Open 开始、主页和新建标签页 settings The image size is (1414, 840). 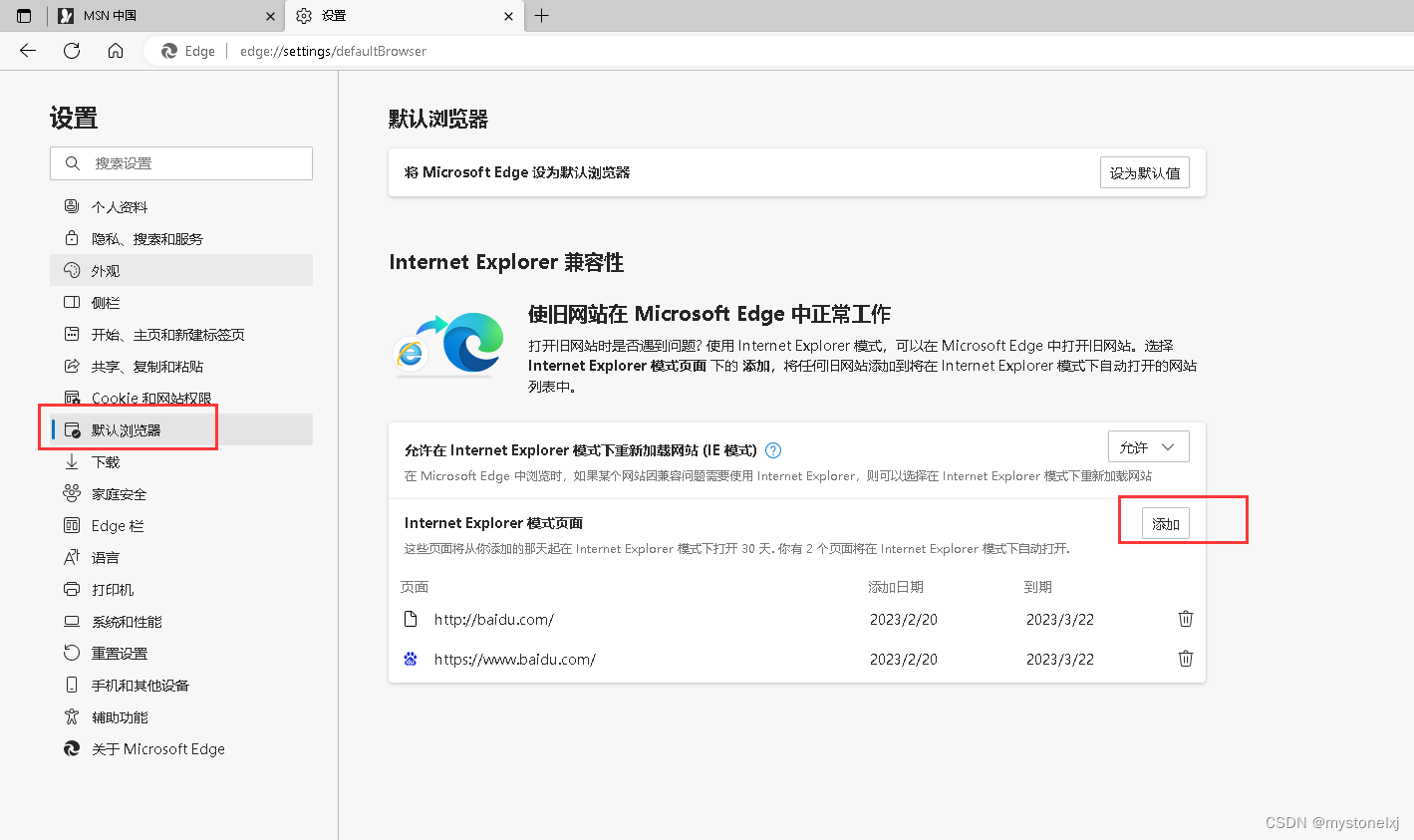pos(181,335)
